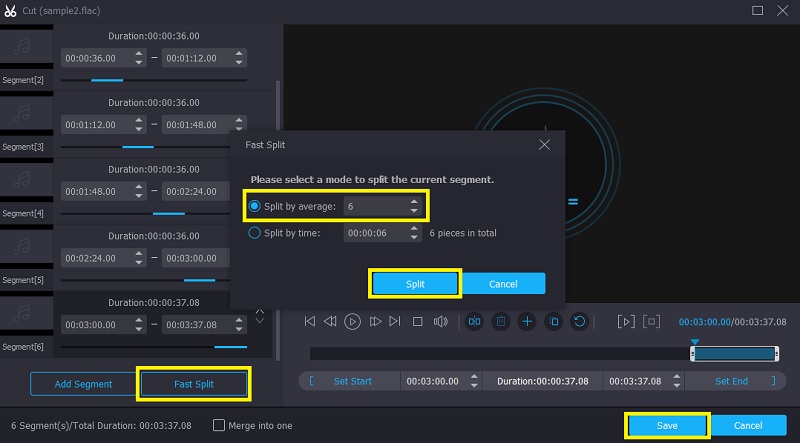Click the highlighted blue segment on timeline

coord(735,354)
